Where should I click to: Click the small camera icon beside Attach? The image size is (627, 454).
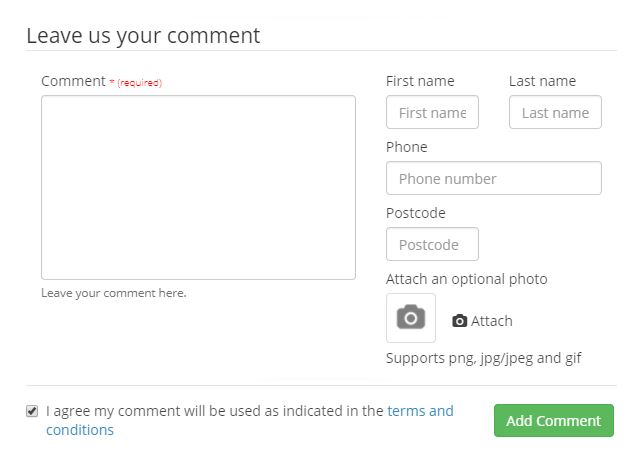(x=459, y=321)
